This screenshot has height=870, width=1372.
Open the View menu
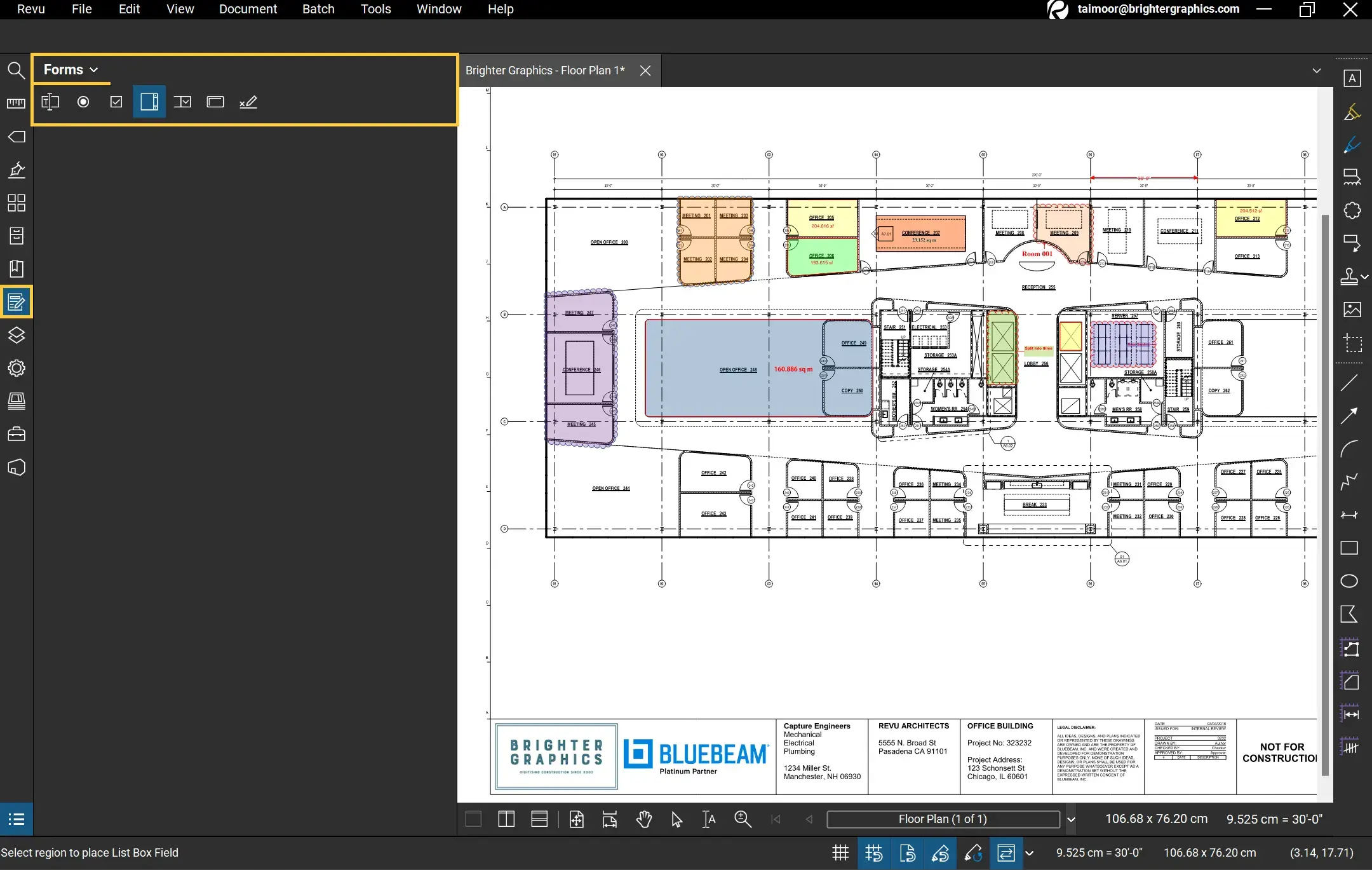pos(180,9)
